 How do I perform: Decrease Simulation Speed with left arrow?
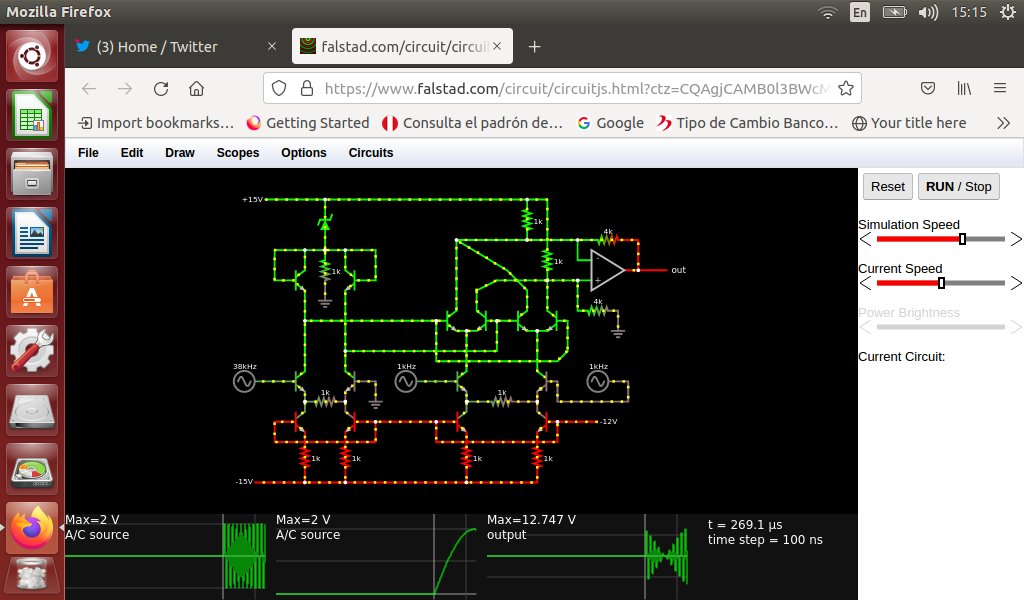[x=865, y=239]
